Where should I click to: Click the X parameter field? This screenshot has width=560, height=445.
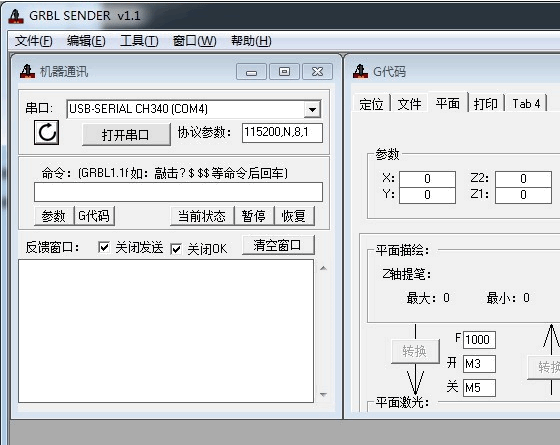427,179
